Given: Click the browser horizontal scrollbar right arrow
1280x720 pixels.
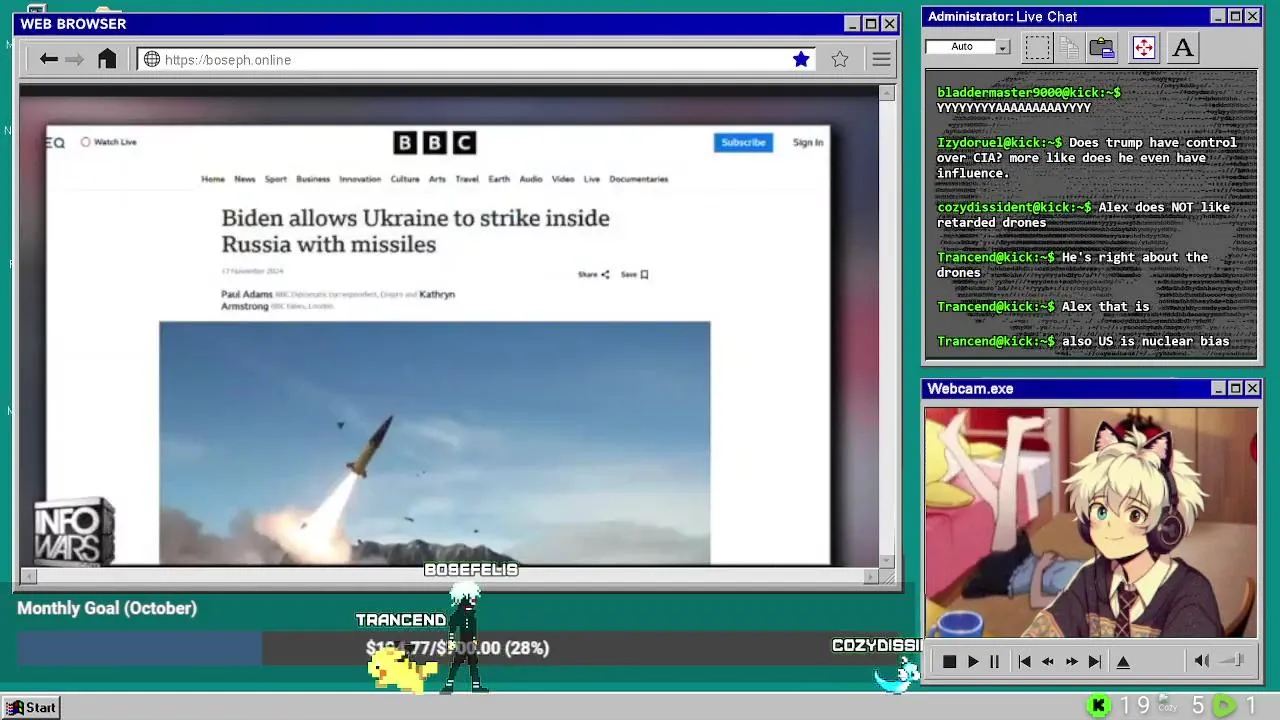Looking at the screenshot, I should point(870,576).
